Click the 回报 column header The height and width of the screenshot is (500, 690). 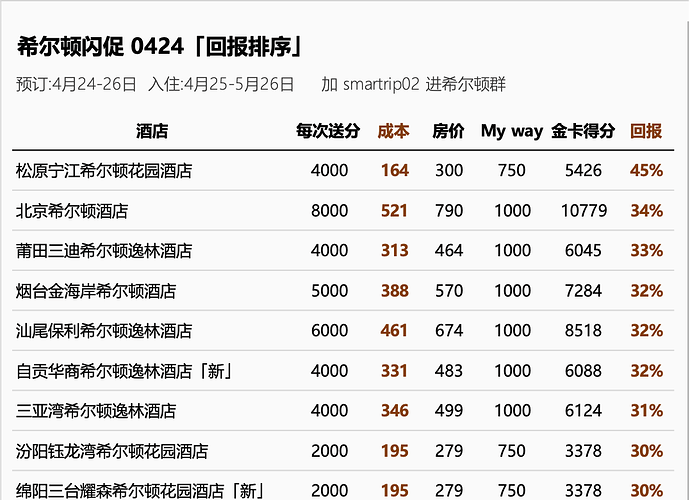(646, 131)
